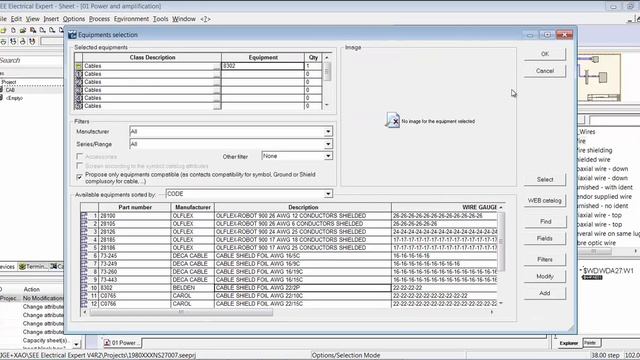Click the Terminals tab green icon

coord(22,267)
